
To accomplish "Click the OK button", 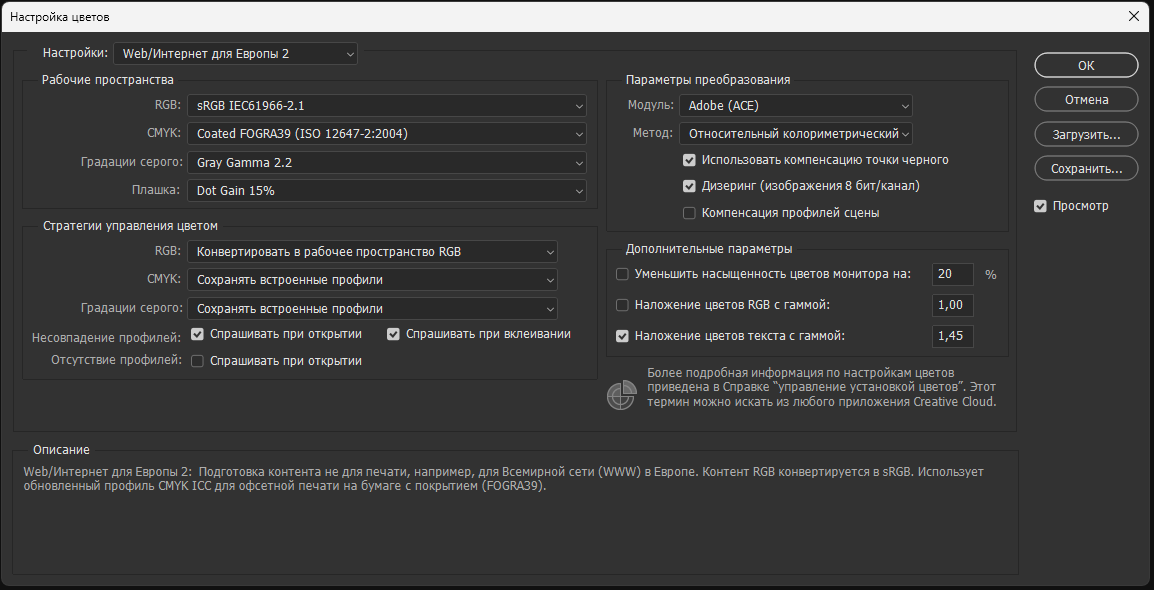I will click(x=1086, y=65).
